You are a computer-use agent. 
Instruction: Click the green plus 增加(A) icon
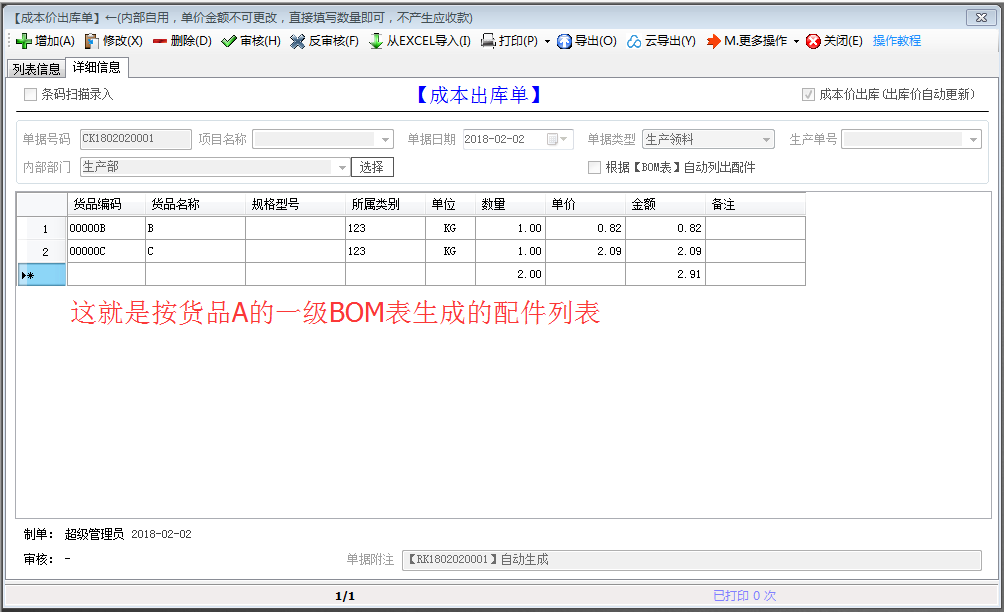click(24, 41)
